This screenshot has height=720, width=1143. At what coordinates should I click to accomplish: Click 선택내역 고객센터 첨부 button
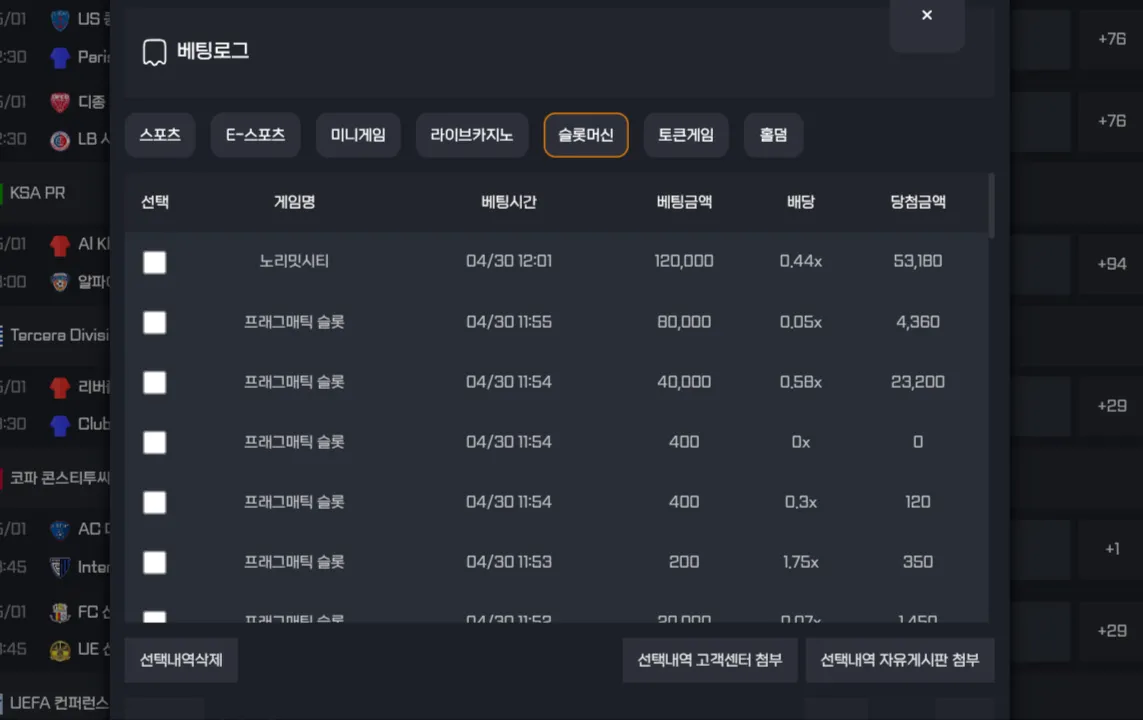(709, 660)
